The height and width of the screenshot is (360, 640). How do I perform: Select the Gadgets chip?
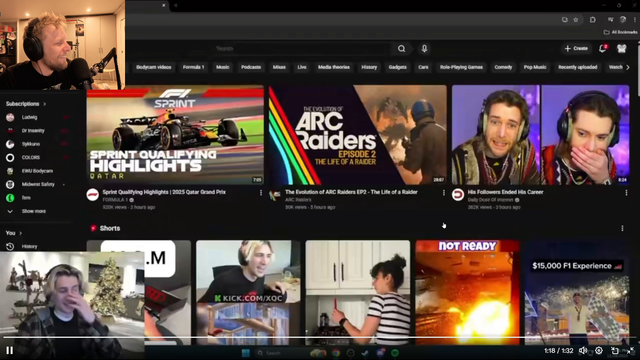[x=398, y=67]
